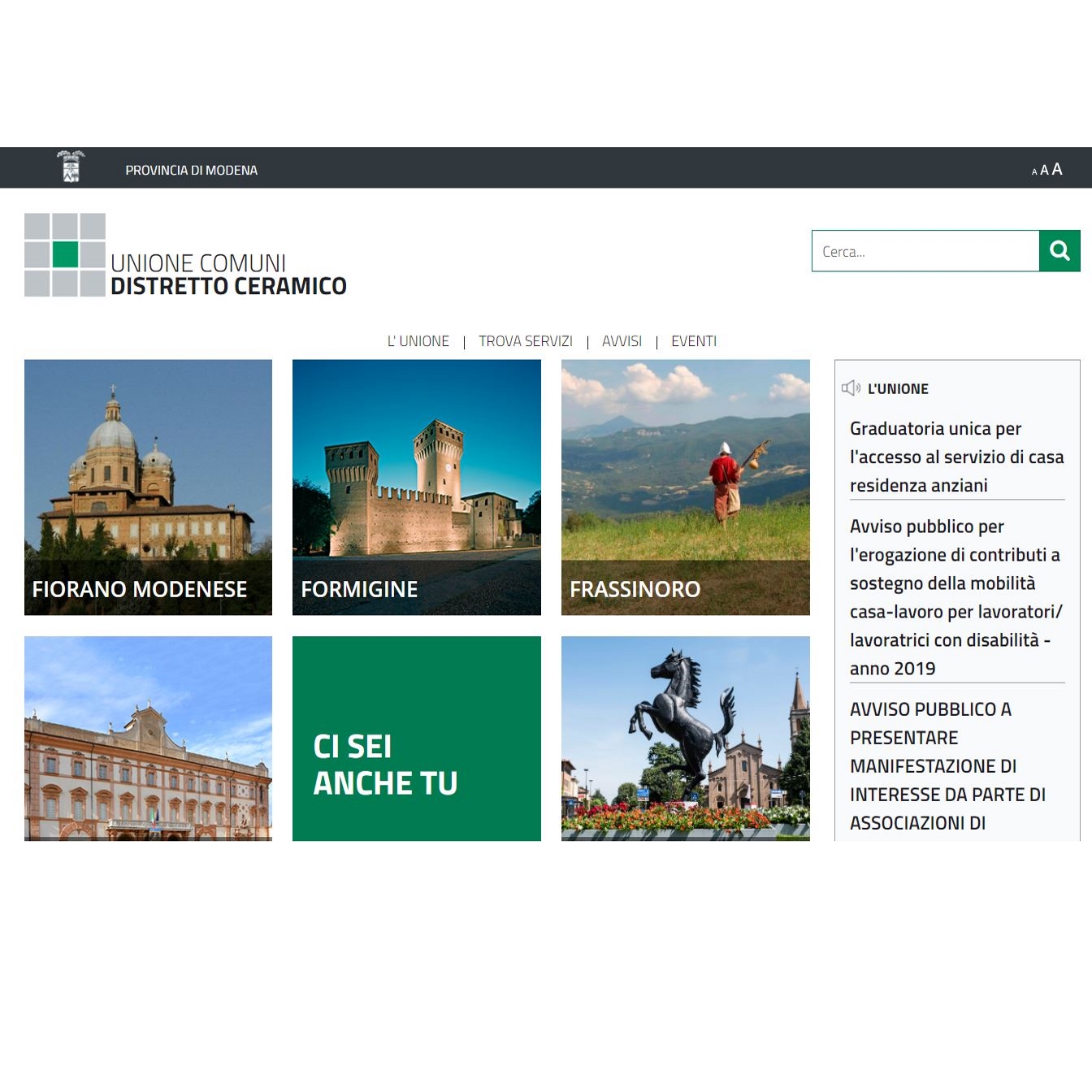Open the TROVA SERVIZI menu item
This screenshot has width=1092, height=1092.
[525, 341]
